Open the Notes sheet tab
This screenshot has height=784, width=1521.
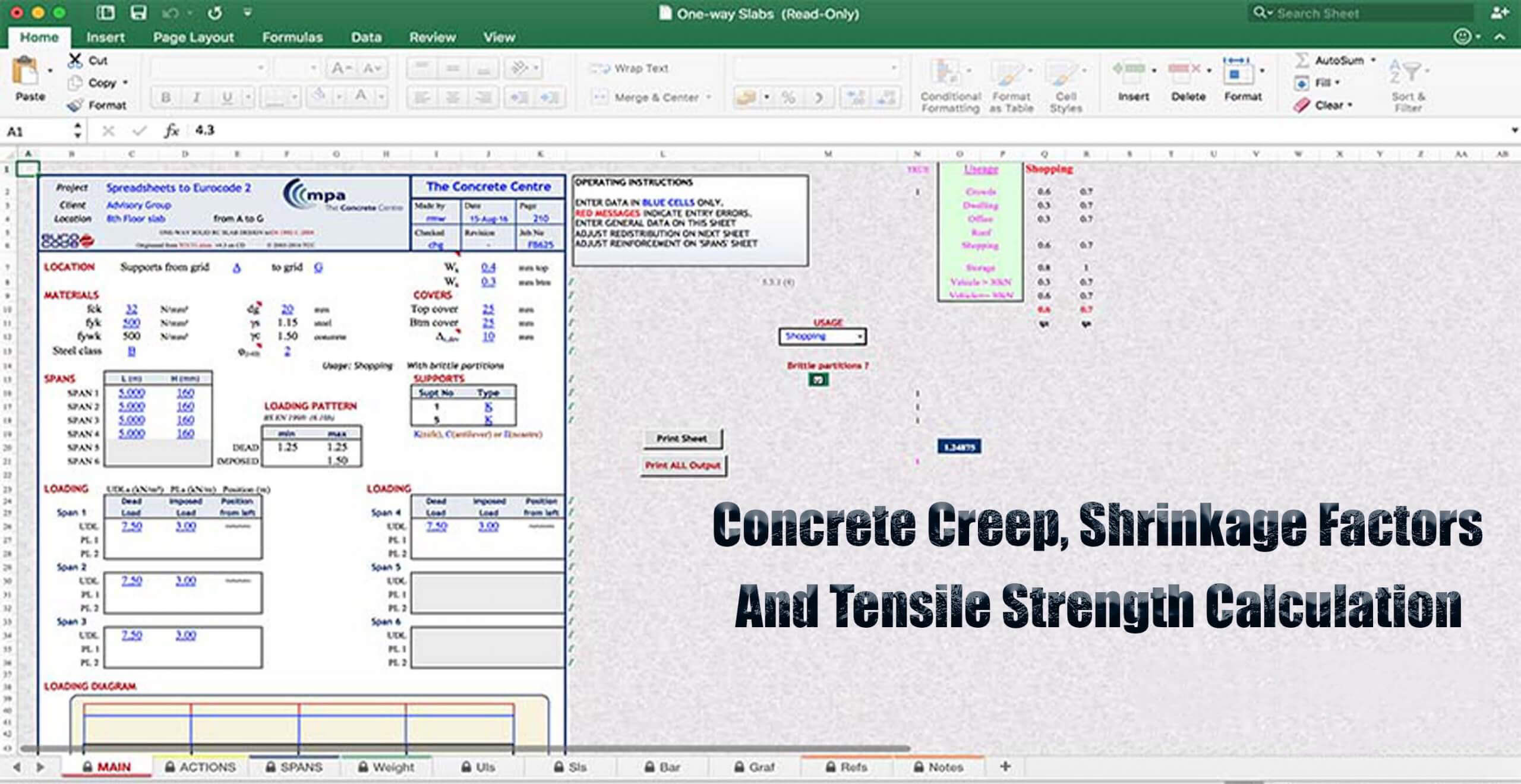(938, 767)
